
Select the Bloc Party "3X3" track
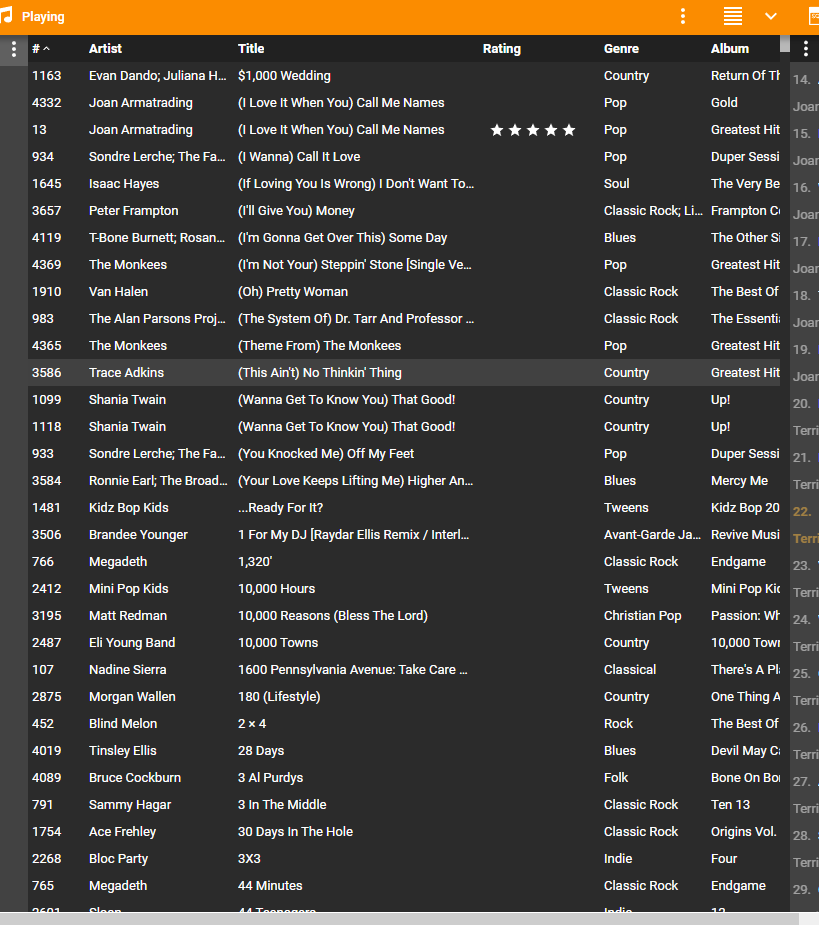[249, 859]
